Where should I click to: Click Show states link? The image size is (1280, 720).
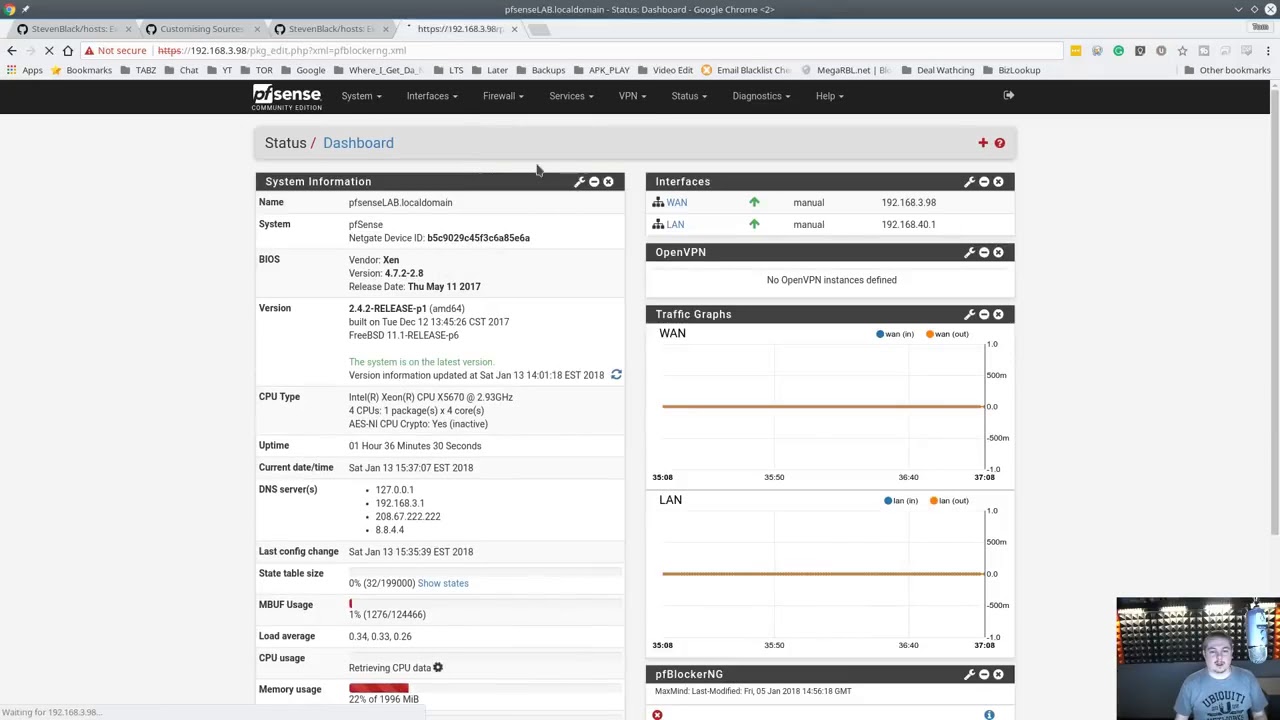click(x=443, y=583)
